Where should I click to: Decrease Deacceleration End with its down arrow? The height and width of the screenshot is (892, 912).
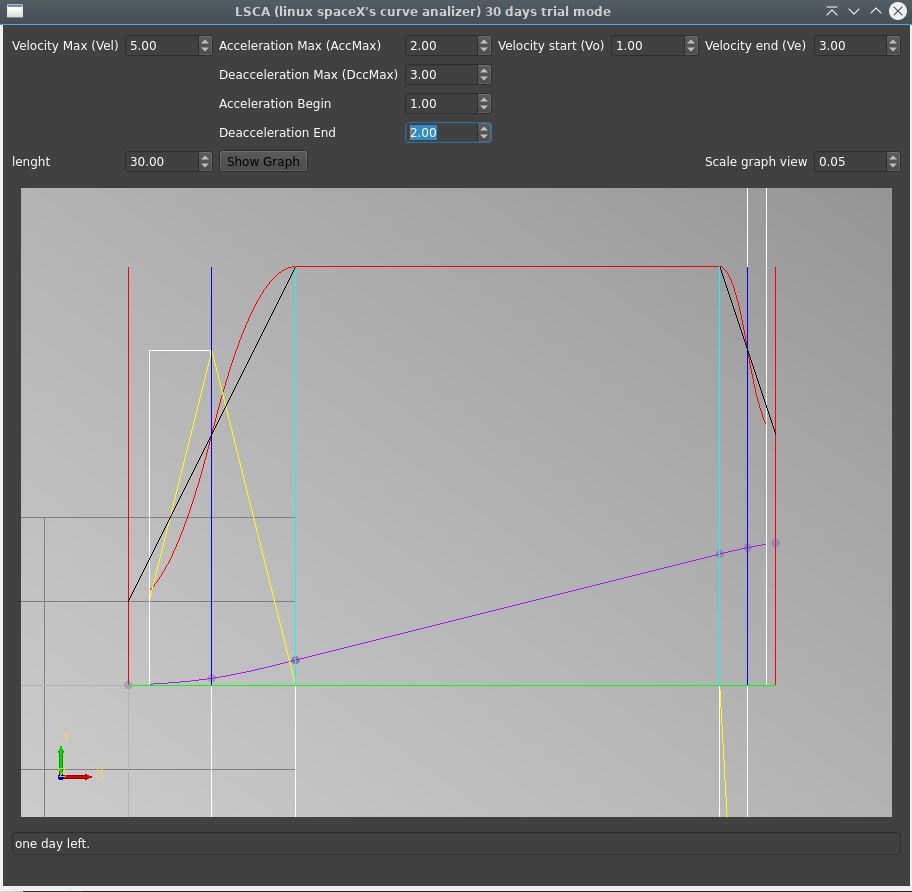(484, 137)
